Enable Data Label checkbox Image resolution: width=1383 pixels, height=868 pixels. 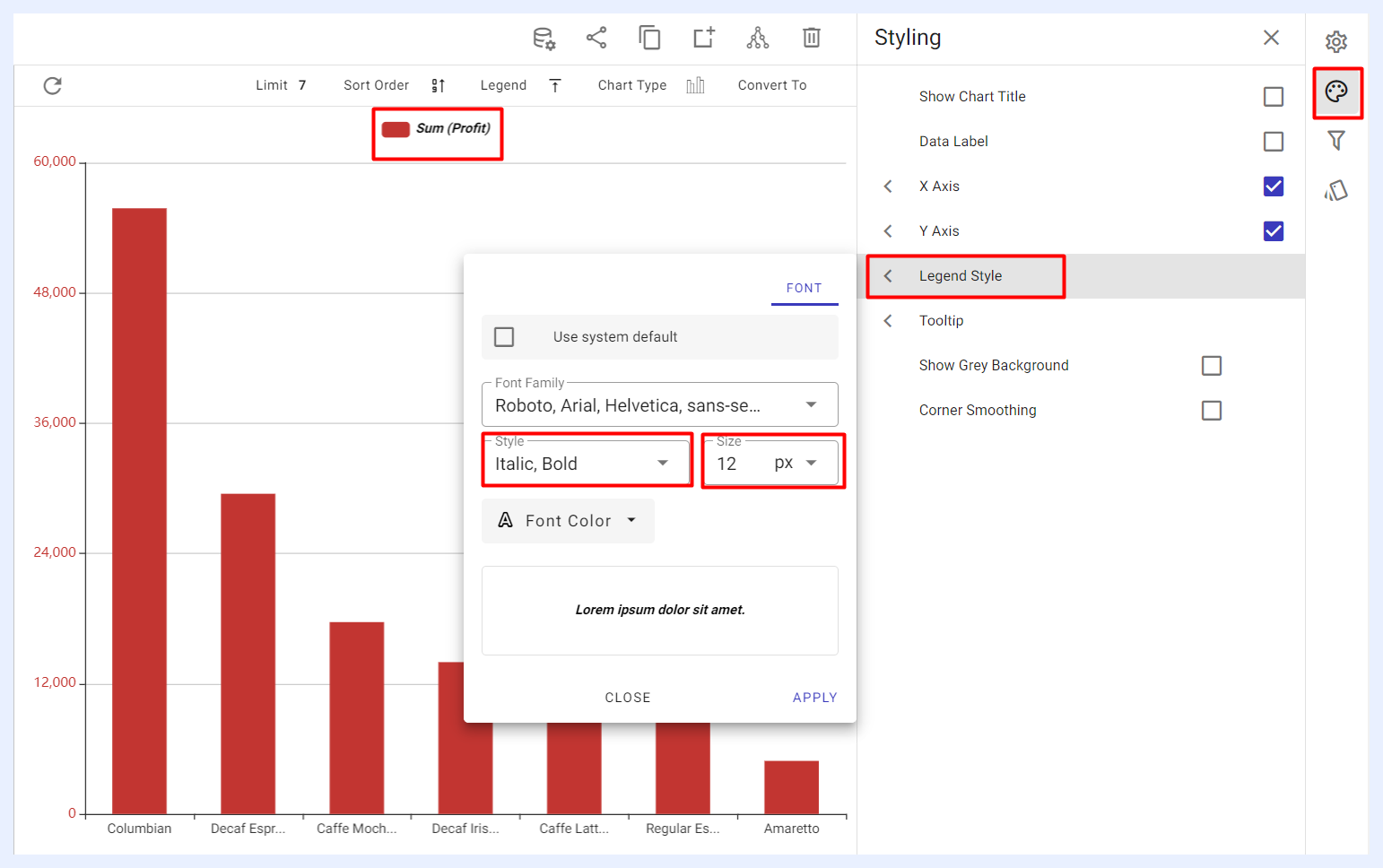1274,142
